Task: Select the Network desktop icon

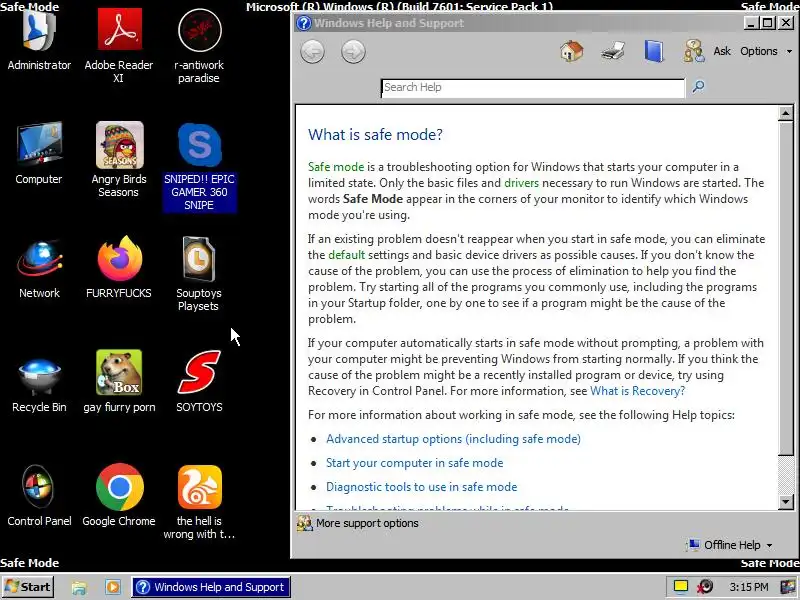Action: [39, 268]
